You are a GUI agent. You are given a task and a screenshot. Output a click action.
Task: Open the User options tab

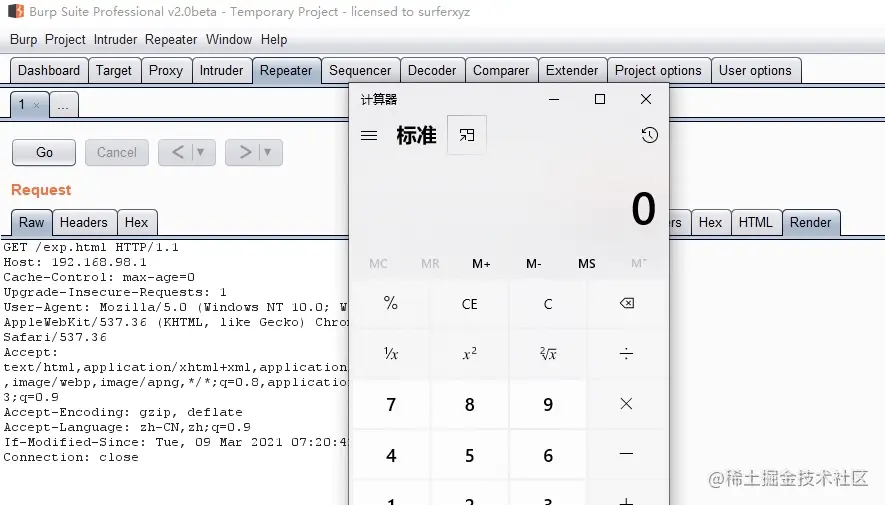[755, 71]
